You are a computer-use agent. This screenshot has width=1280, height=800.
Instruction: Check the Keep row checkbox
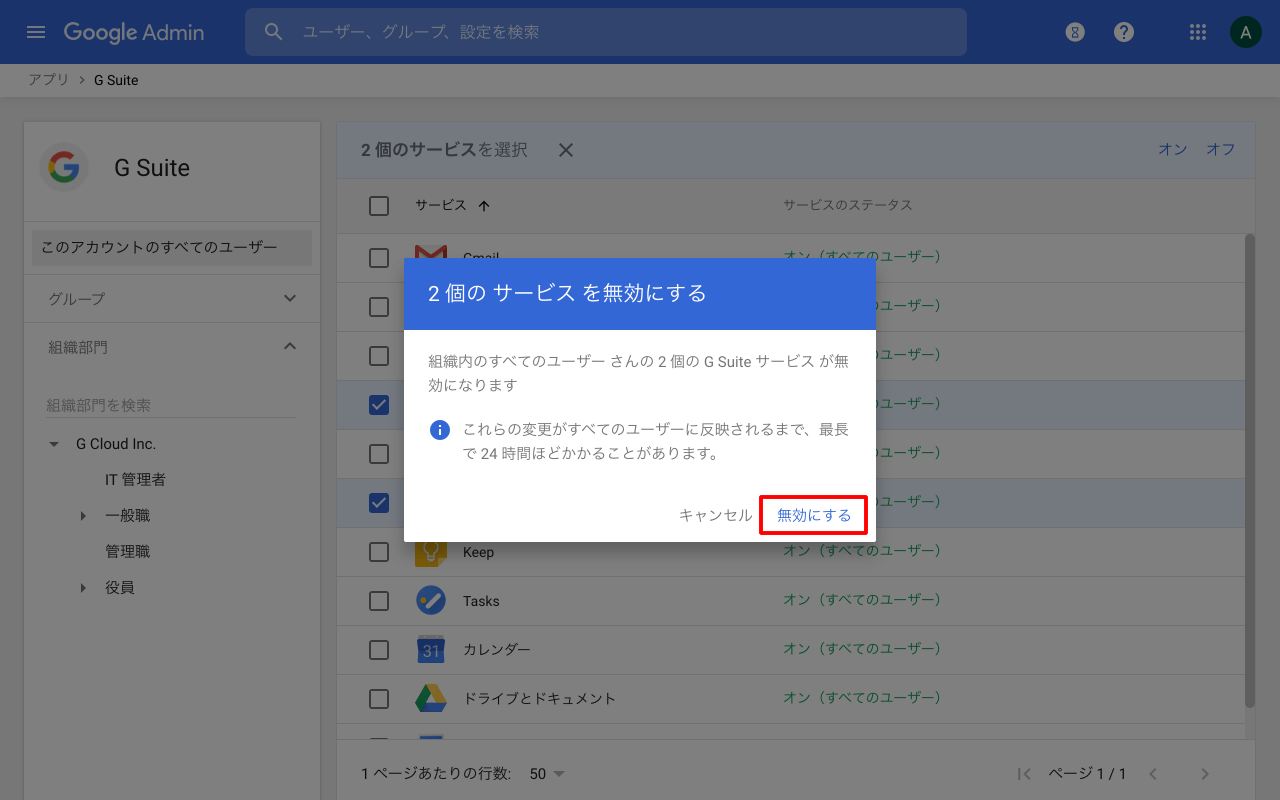[x=379, y=552]
